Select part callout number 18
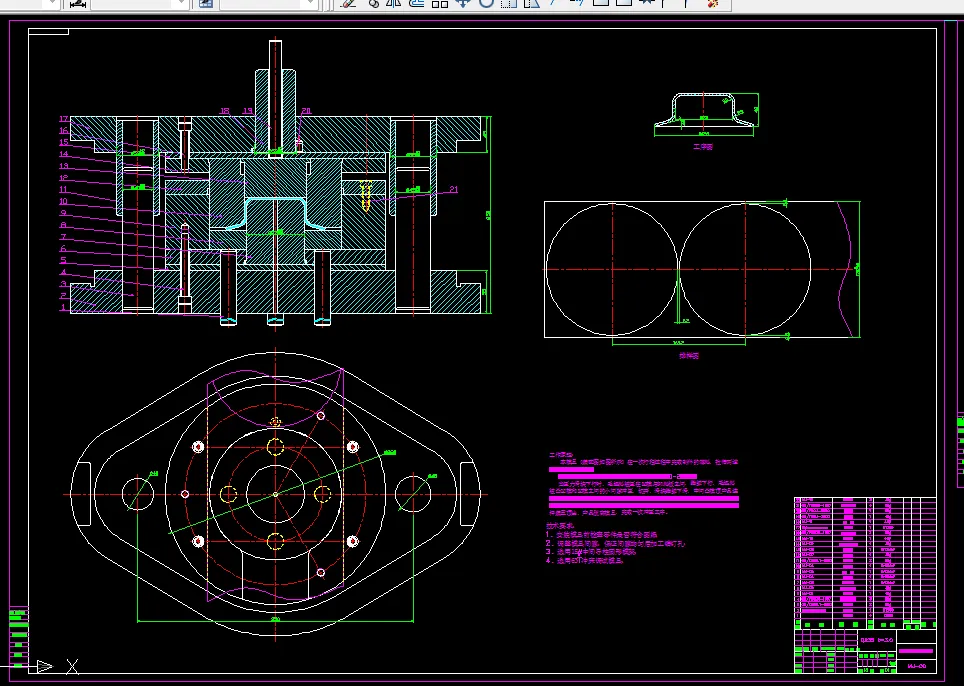964x686 pixels. click(224, 111)
